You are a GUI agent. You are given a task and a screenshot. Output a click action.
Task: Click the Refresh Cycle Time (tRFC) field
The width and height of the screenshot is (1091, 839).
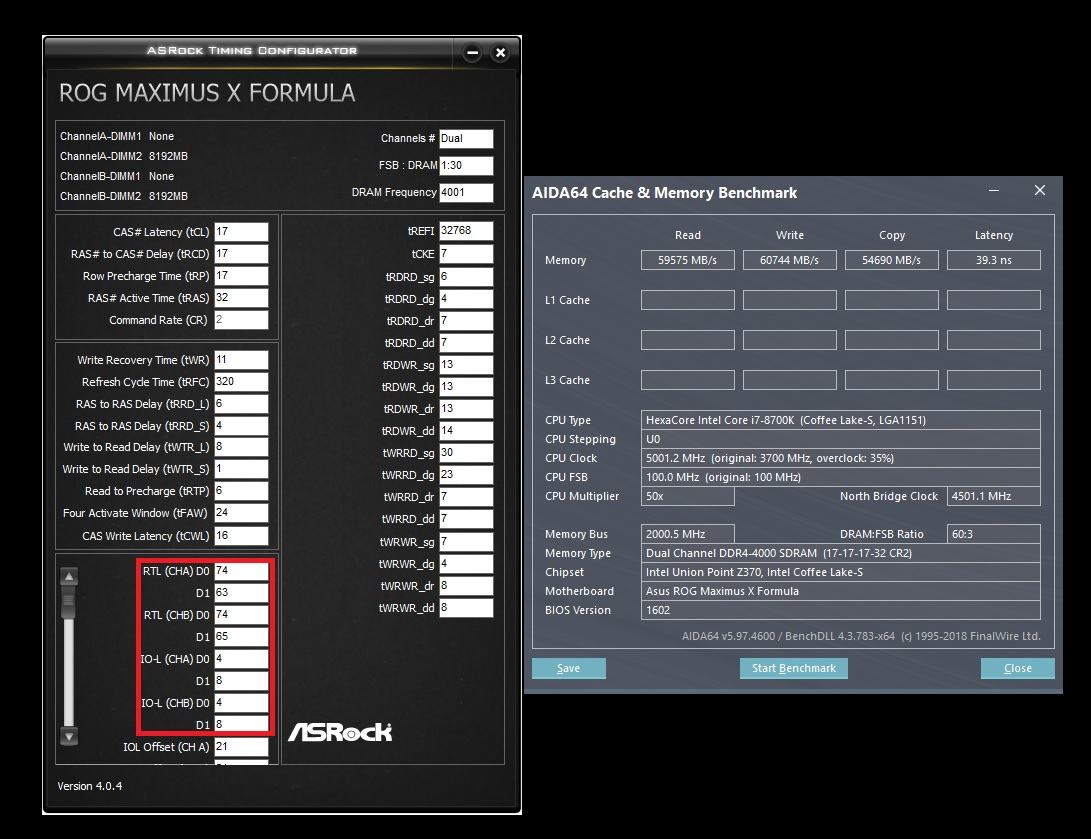[x=241, y=382]
